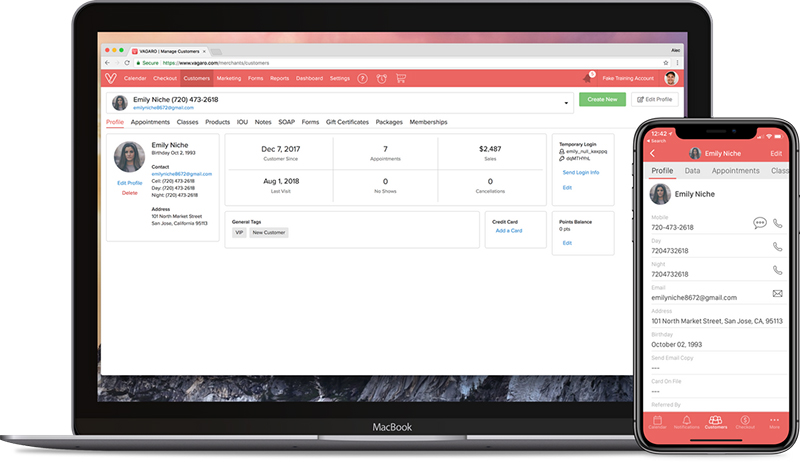Open the shopping cart icon
The height and width of the screenshot is (462, 800).
pos(401,79)
